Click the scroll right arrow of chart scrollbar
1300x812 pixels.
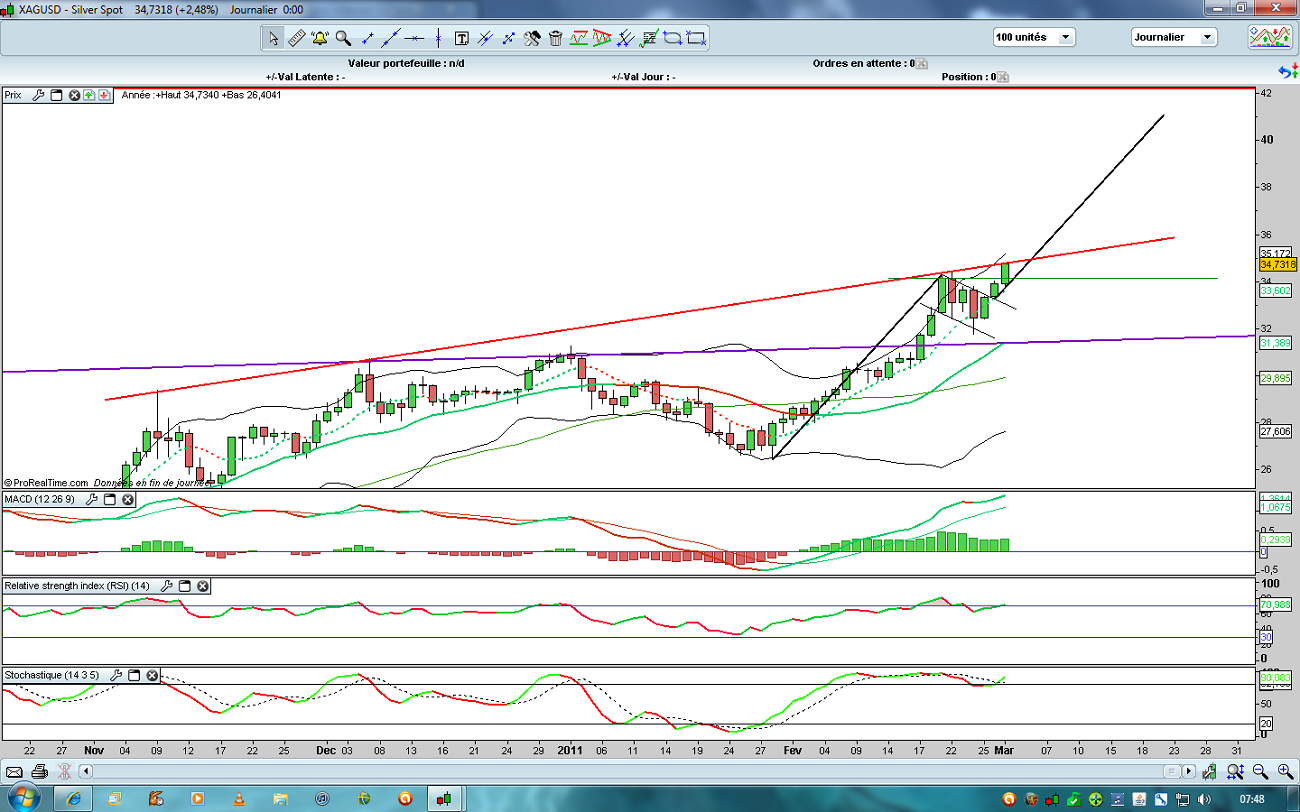pos(1189,771)
